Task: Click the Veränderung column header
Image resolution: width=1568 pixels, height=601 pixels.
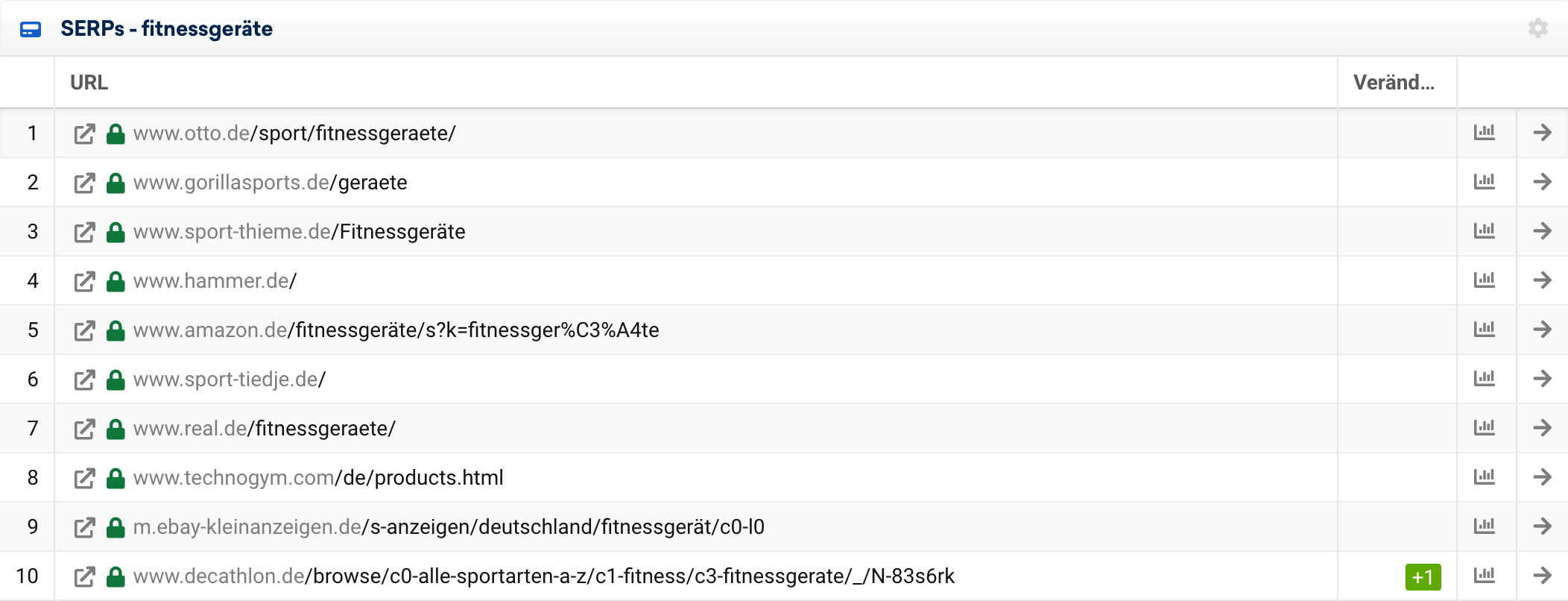Action: pos(1393,82)
